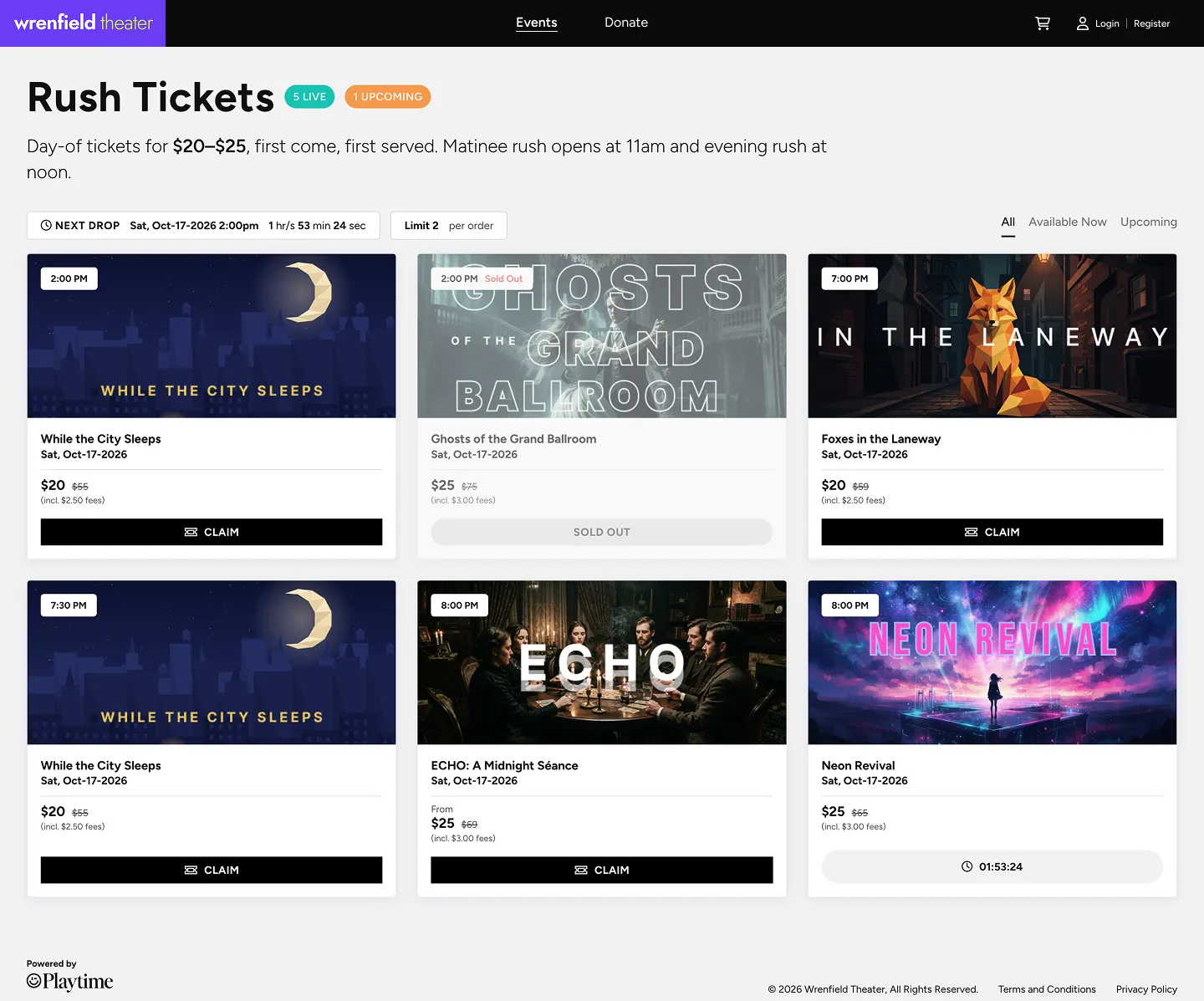1204x1001 pixels.
Task: Click the 1 UPCOMING badge
Action: [388, 97]
